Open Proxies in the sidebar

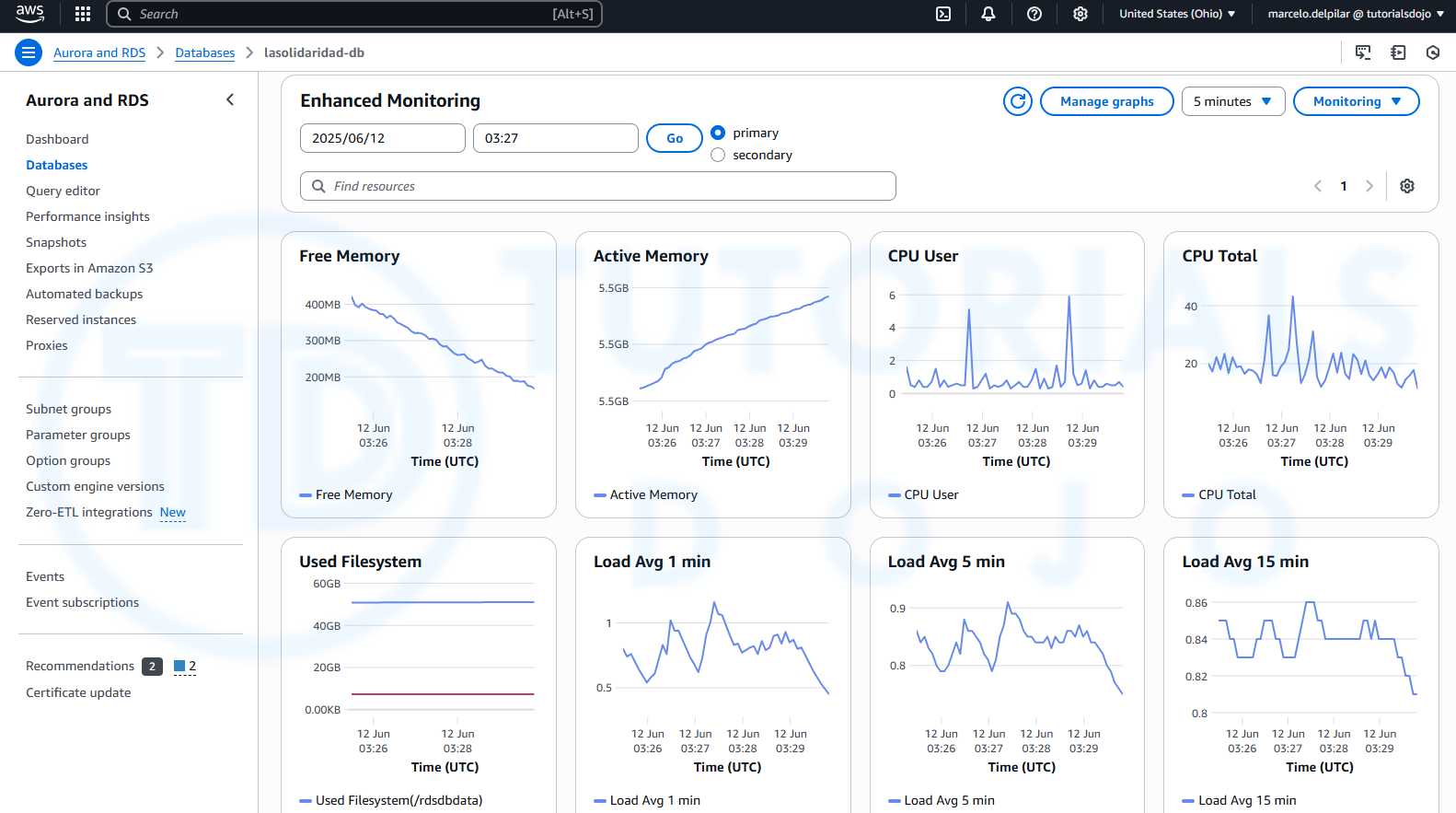(x=47, y=345)
